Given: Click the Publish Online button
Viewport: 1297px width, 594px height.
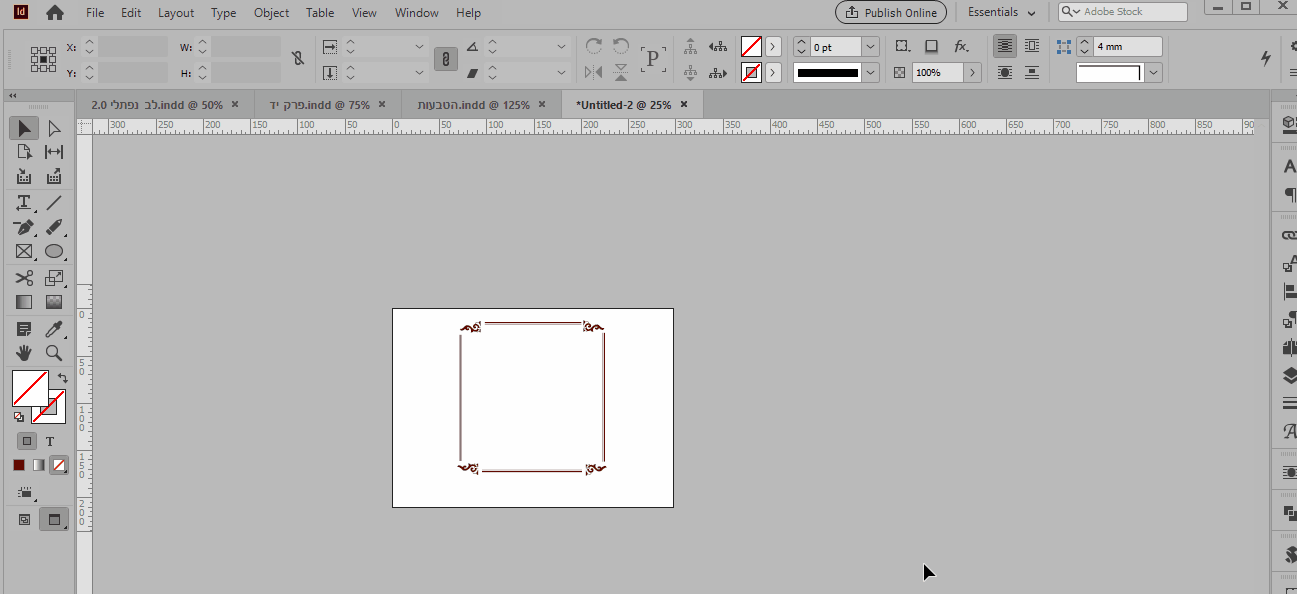Looking at the screenshot, I should pyautogui.click(x=890, y=12).
